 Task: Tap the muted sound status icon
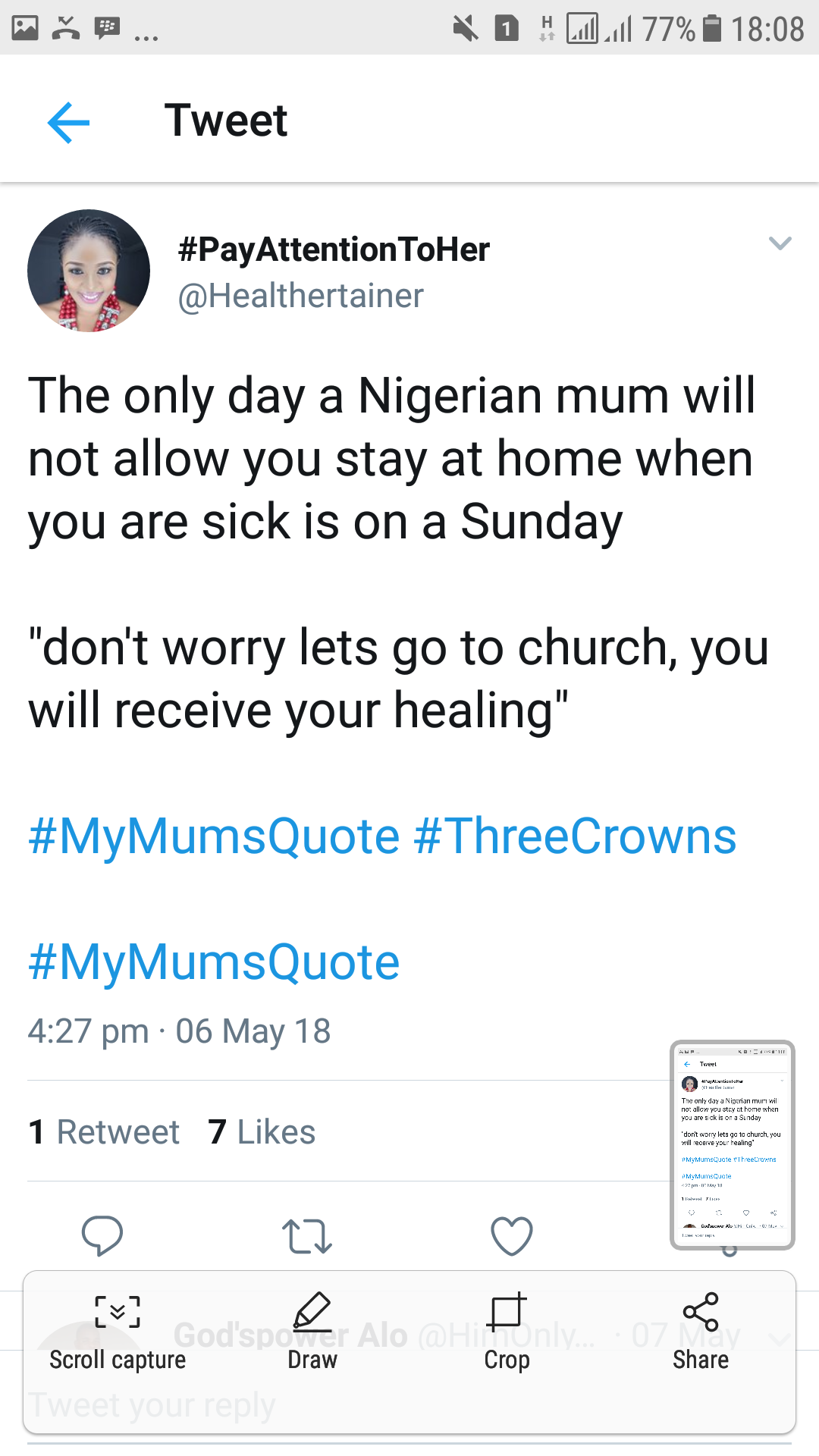tap(466, 29)
